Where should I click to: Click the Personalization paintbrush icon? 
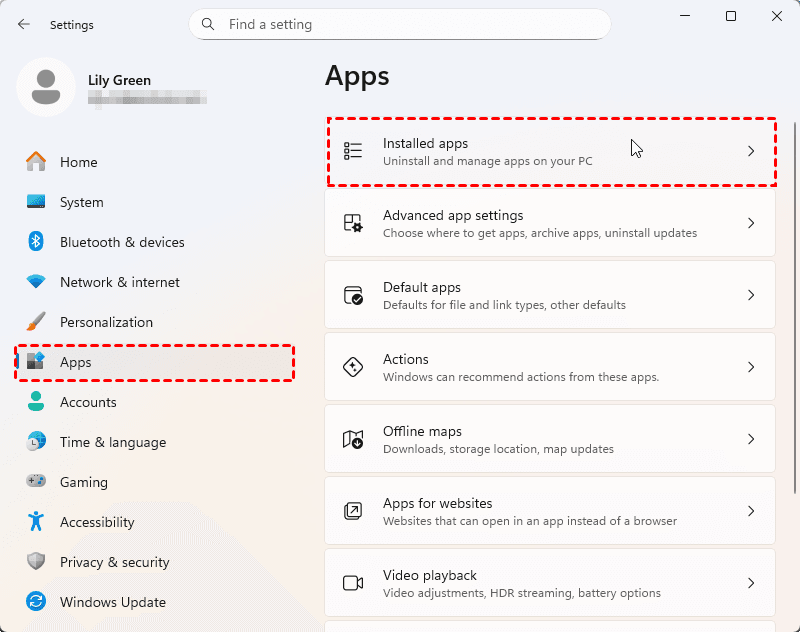36,322
